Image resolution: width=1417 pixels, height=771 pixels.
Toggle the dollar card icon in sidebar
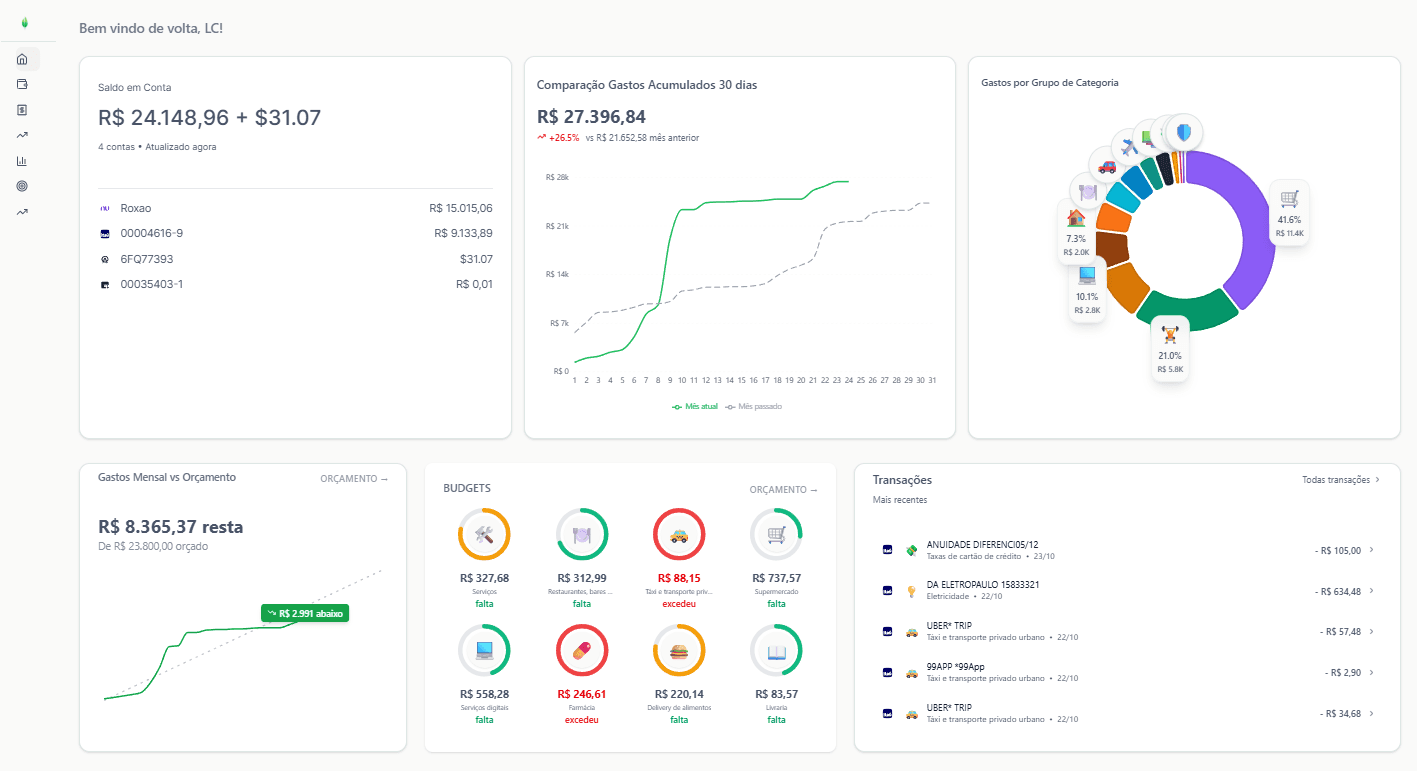click(22, 110)
